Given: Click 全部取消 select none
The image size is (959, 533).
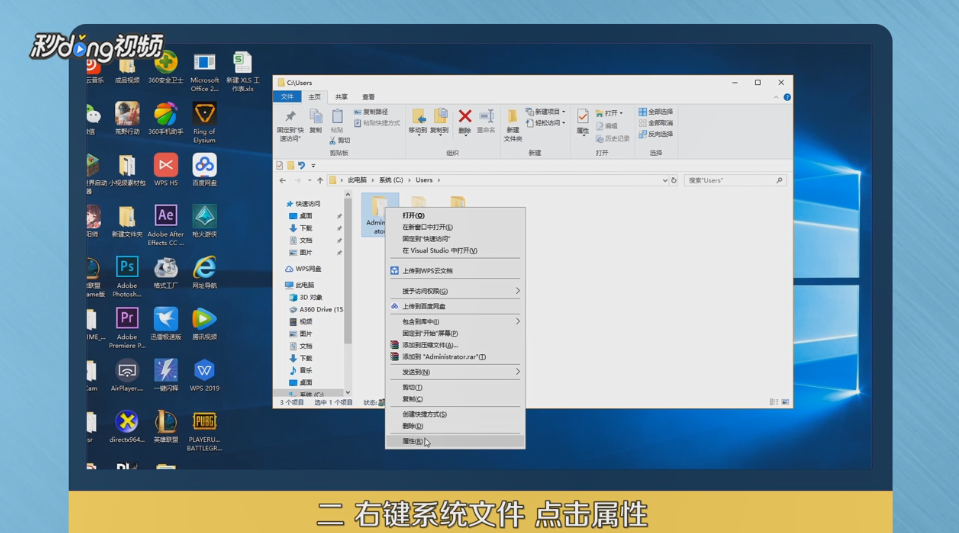Looking at the screenshot, I should click(x=656, y=123).
